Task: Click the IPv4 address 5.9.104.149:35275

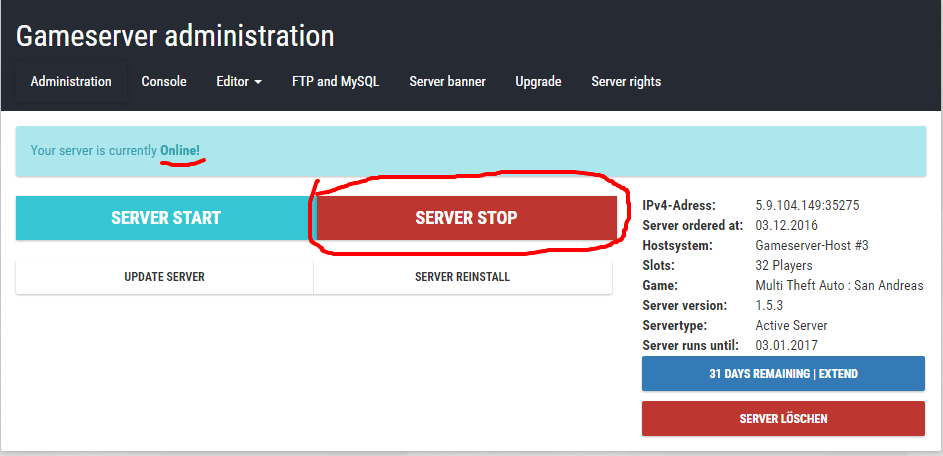Action: pyautogui.click(x=807, y=206)
